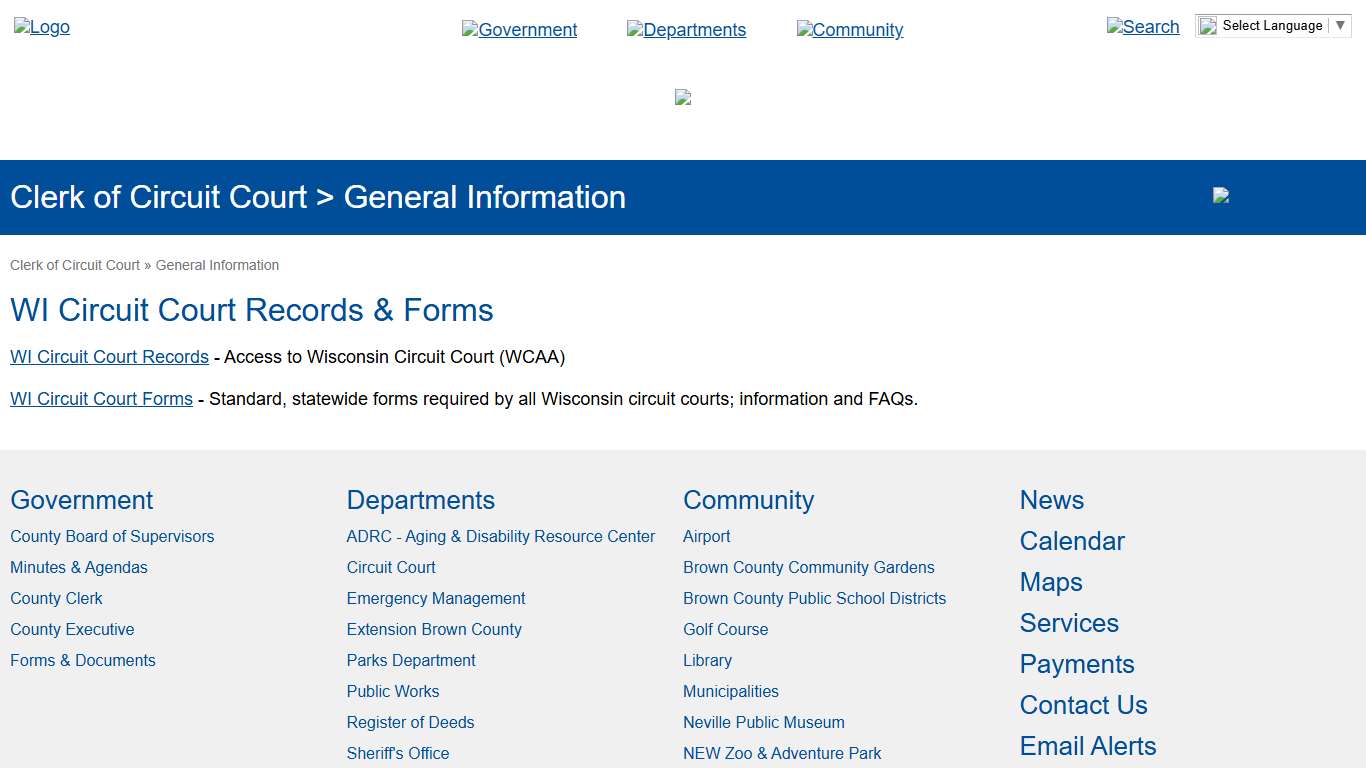Image resolution: width=1366 pixels, height=768 pixels.
Task: Open WI Circuit Court Records link
Action: 109,357
